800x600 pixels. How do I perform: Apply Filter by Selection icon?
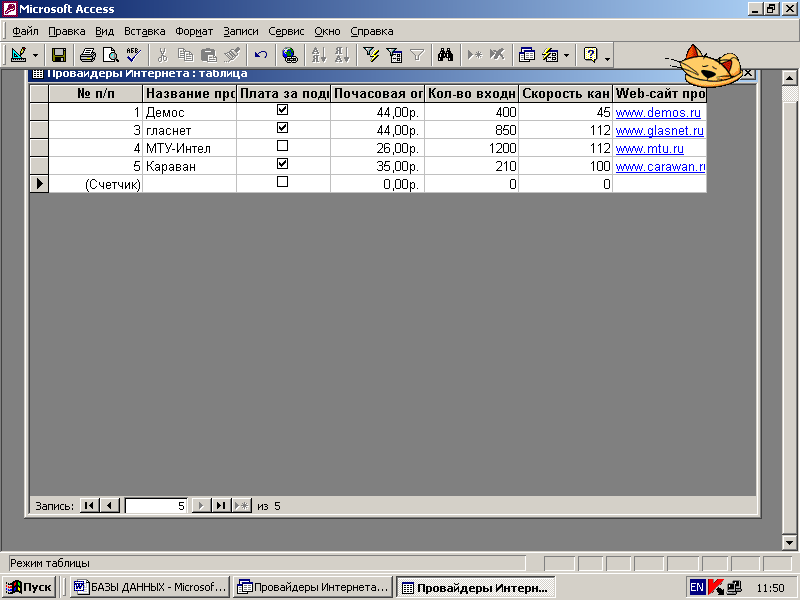click(x=371, y=55)
